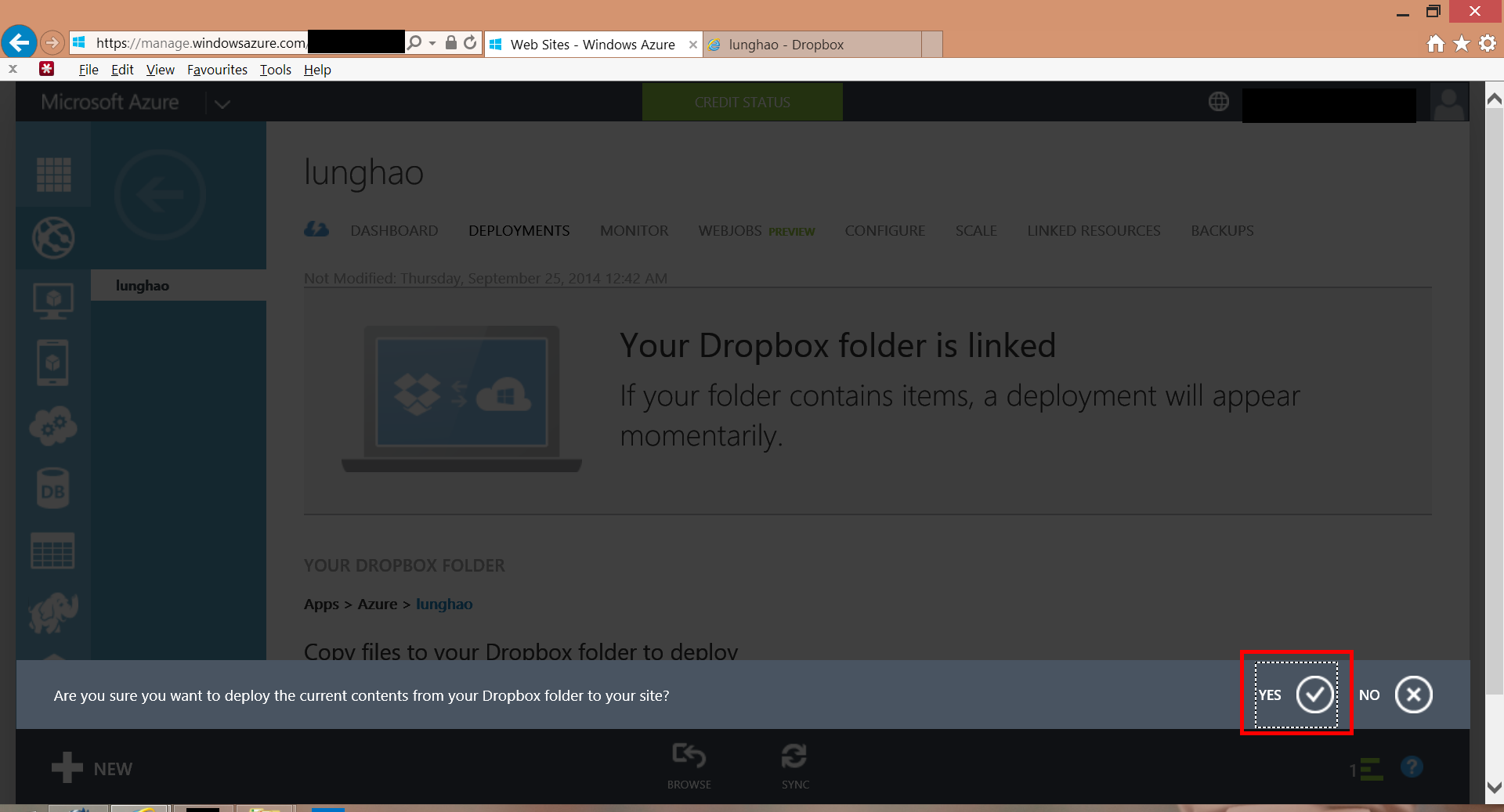Open Virtual Machines monitor icon in sidebar

(53, 301)
